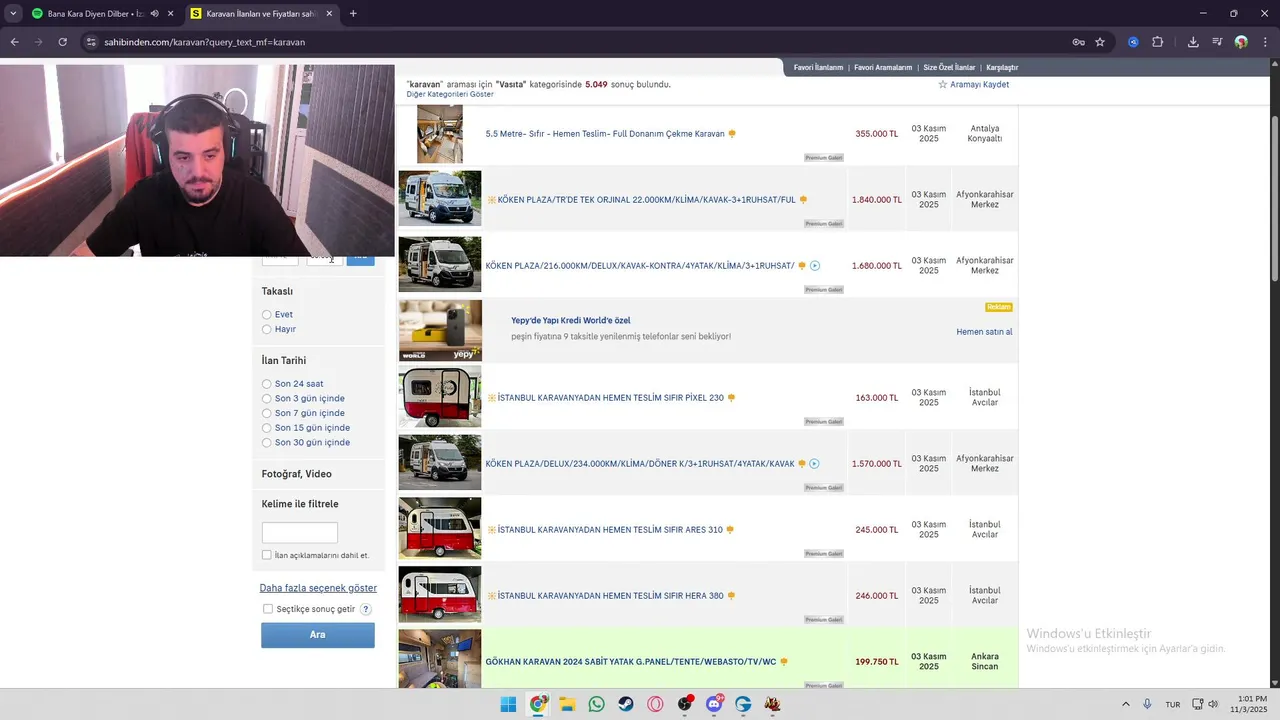Launch Steam from the taskbar
The image size is (1280, 720).
coord(626,704)
